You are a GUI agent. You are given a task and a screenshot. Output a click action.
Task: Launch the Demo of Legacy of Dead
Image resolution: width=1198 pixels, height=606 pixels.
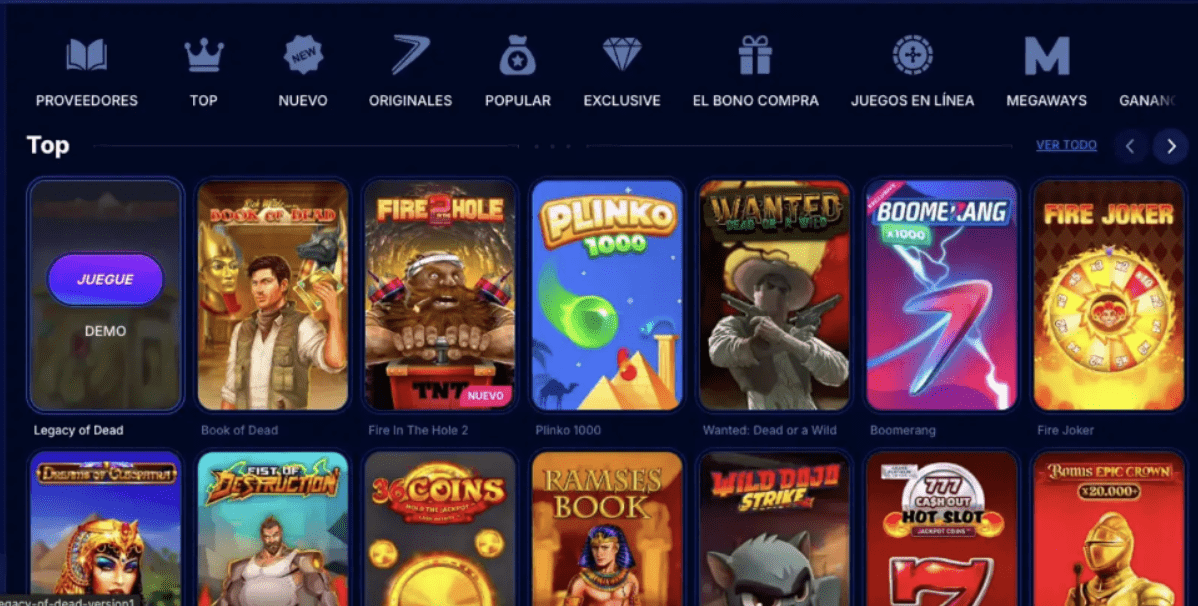(x=105, y=331)
